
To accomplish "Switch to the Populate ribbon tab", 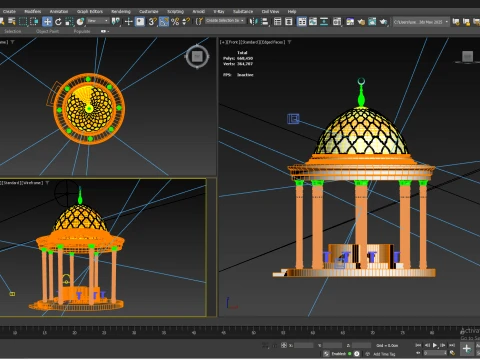I will coord(82,31).
